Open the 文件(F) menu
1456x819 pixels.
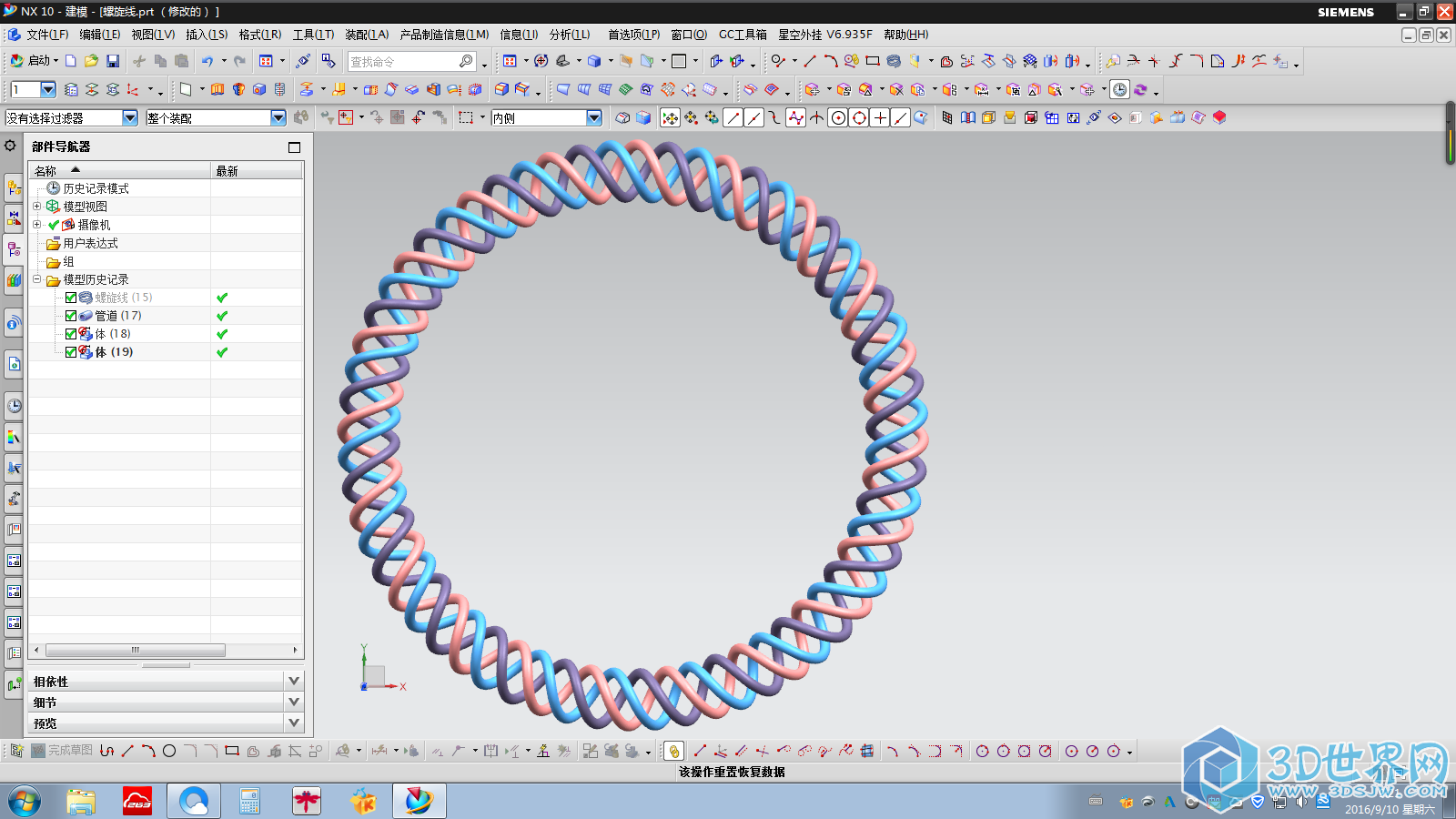[47, 35]
